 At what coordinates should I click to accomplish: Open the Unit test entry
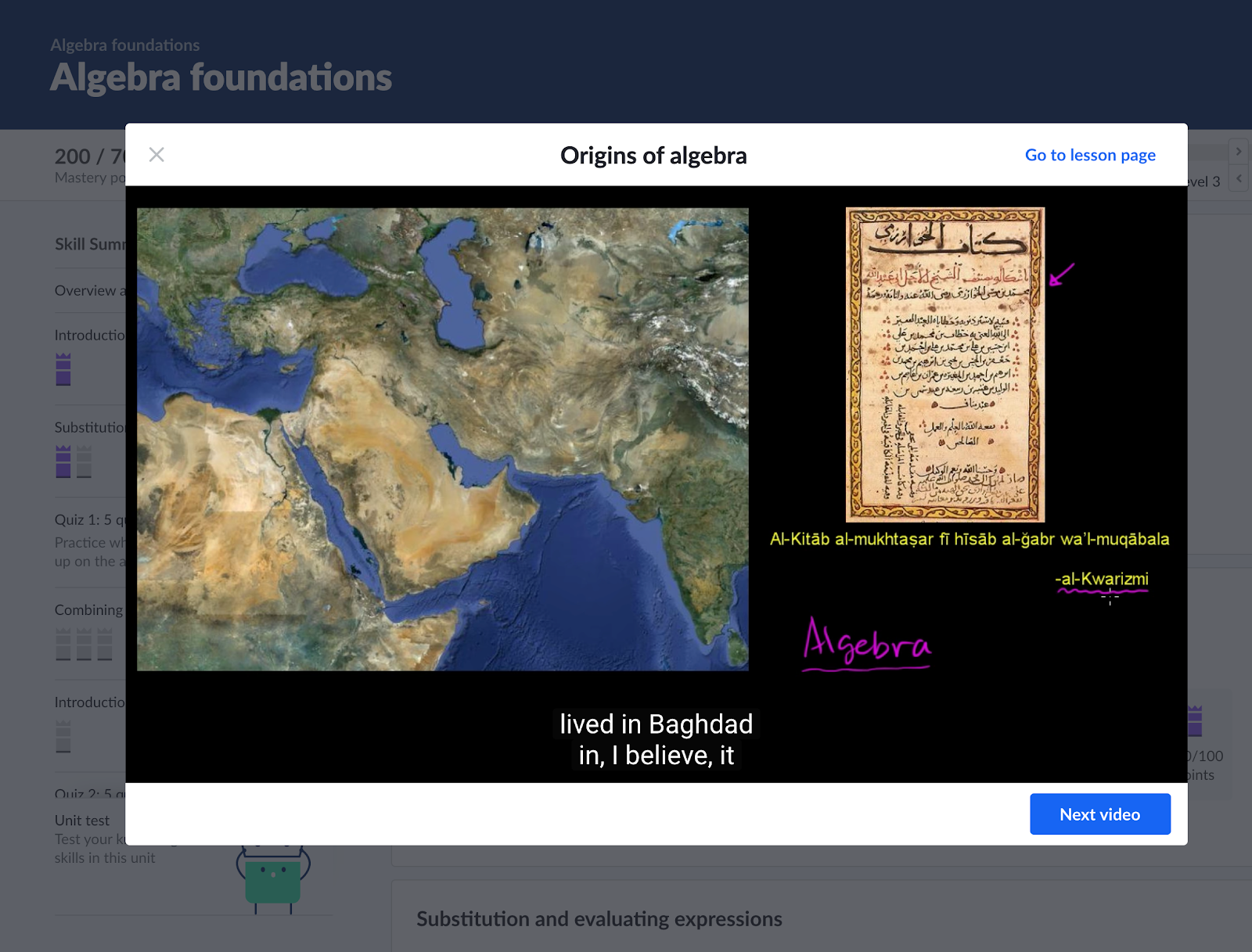pos(82,821)
